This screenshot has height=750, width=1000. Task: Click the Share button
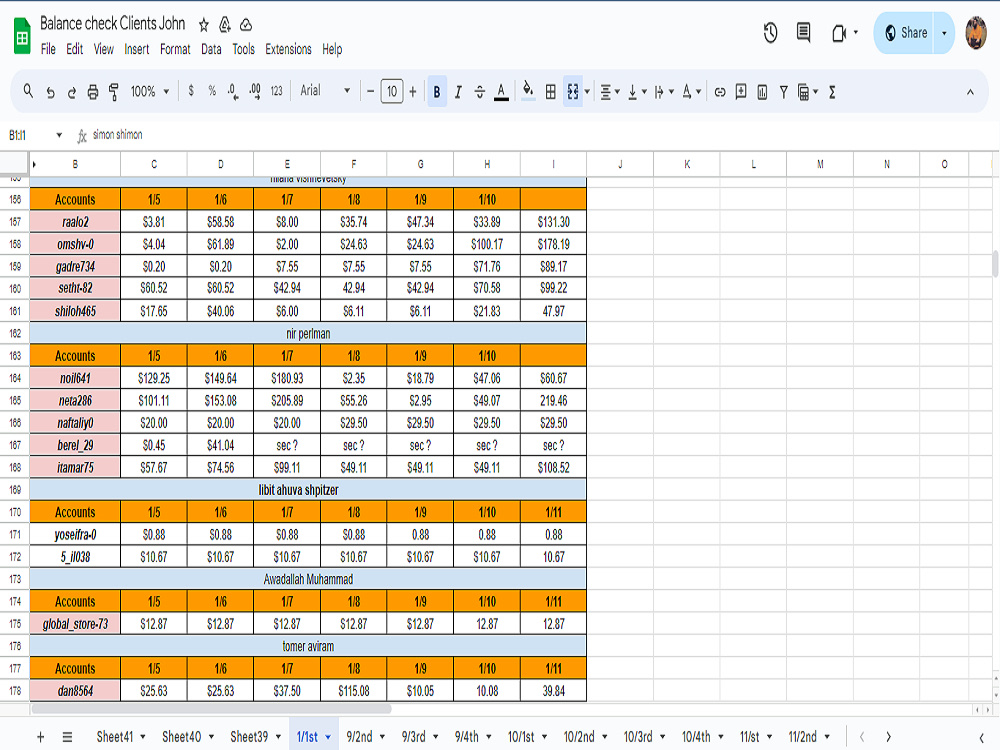pyautogui.click(x=905, y=33)
